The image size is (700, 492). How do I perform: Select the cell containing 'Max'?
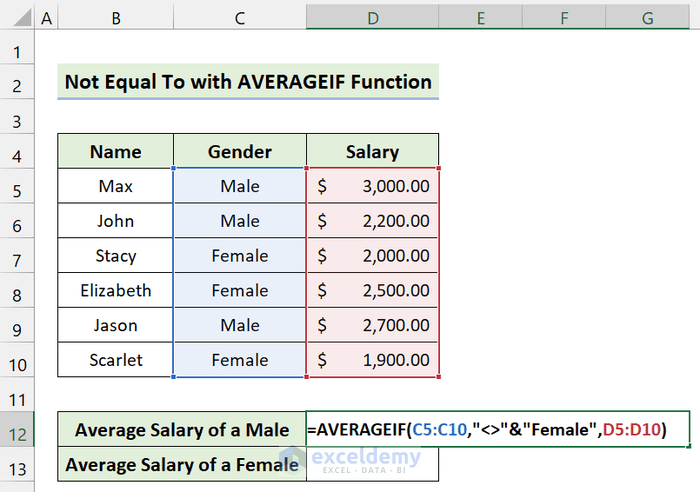pos(116,186)
